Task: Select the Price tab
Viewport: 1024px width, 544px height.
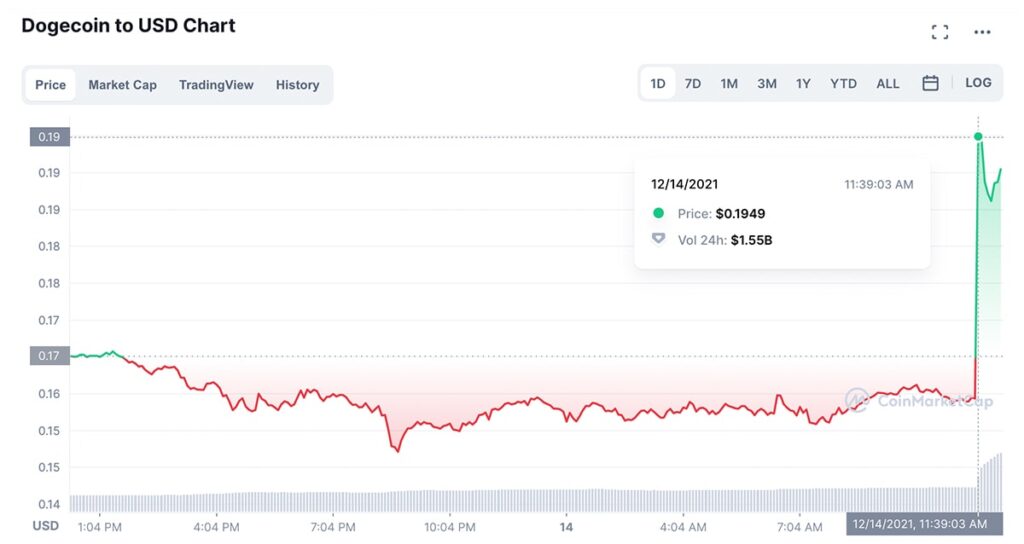Action: coord(50,85)
